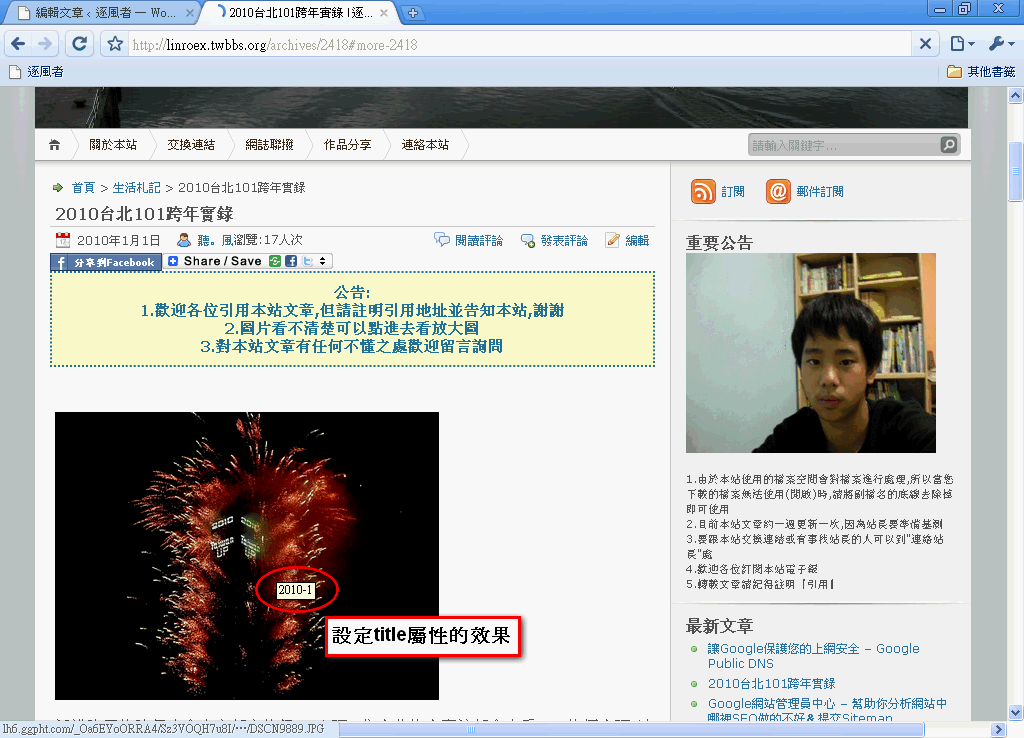Open the 交換連結 menu item

click(x=191, y=145)
